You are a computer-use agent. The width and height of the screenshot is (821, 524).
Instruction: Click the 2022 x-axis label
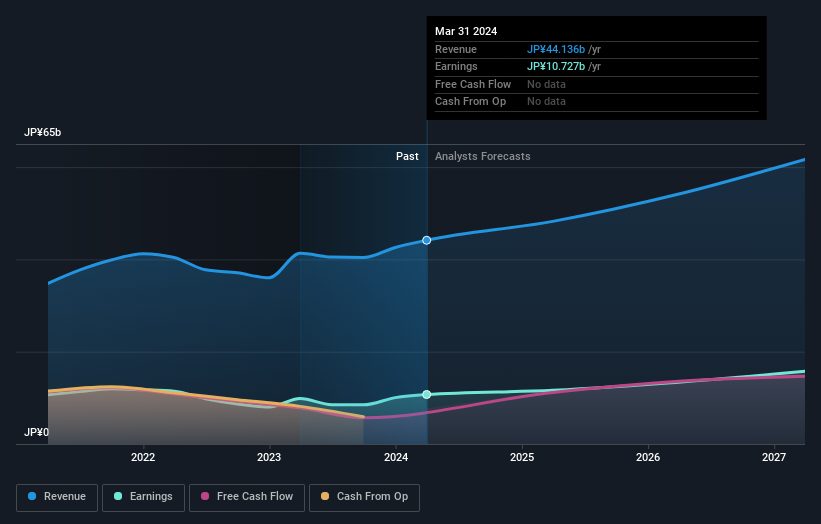click(x=143, y=457)
